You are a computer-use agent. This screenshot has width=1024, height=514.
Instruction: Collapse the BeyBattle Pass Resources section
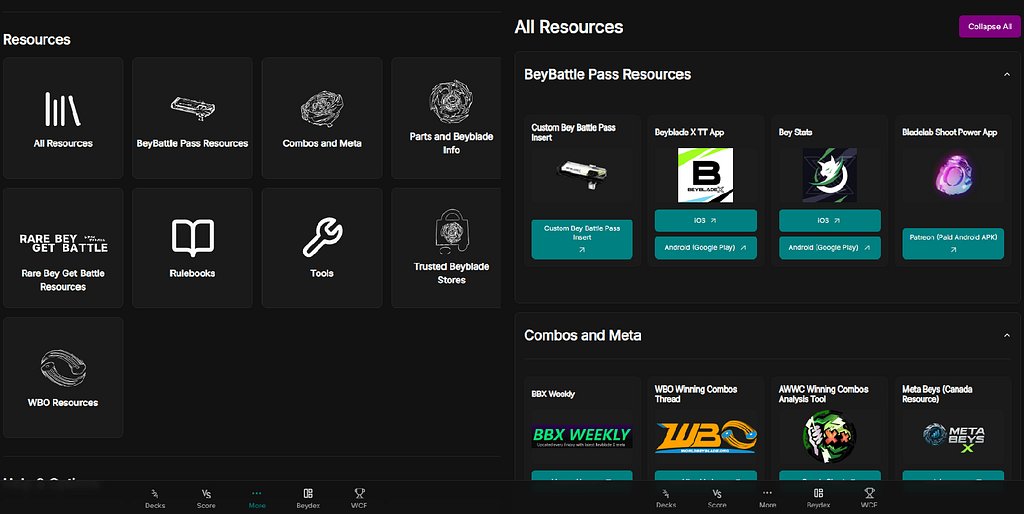(1006, 74)
